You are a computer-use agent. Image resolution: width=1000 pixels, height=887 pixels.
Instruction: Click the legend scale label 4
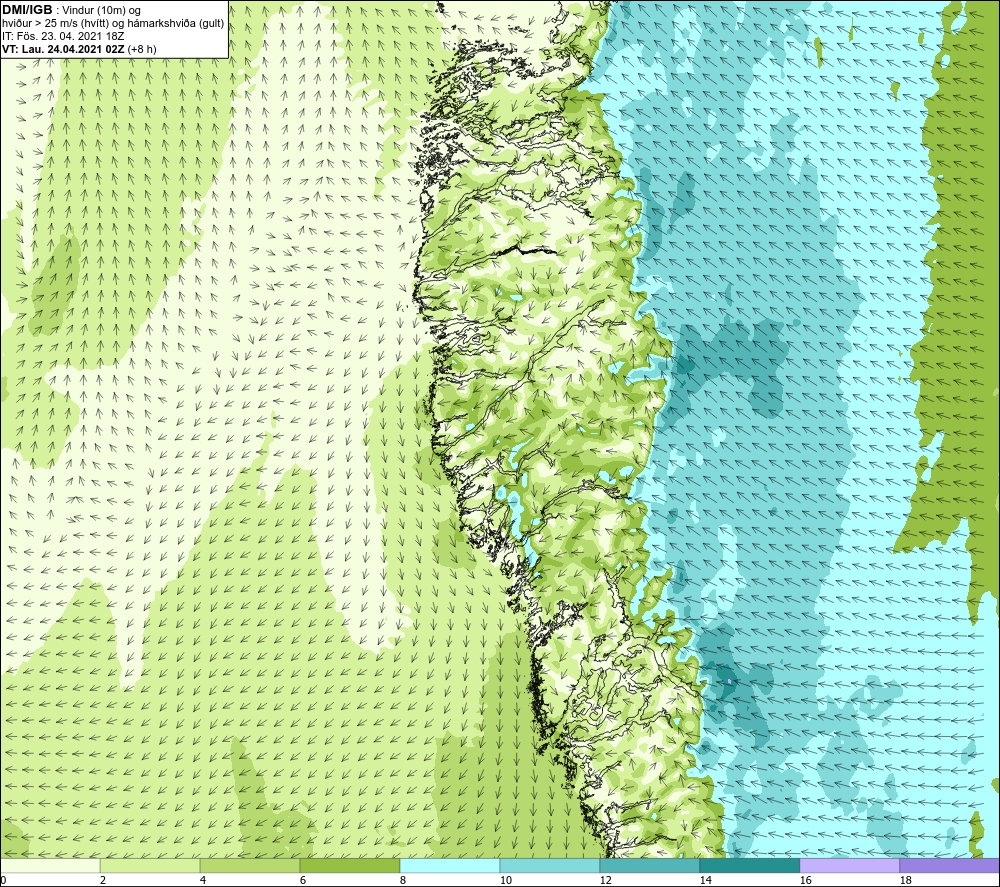[x=203, y=880]
